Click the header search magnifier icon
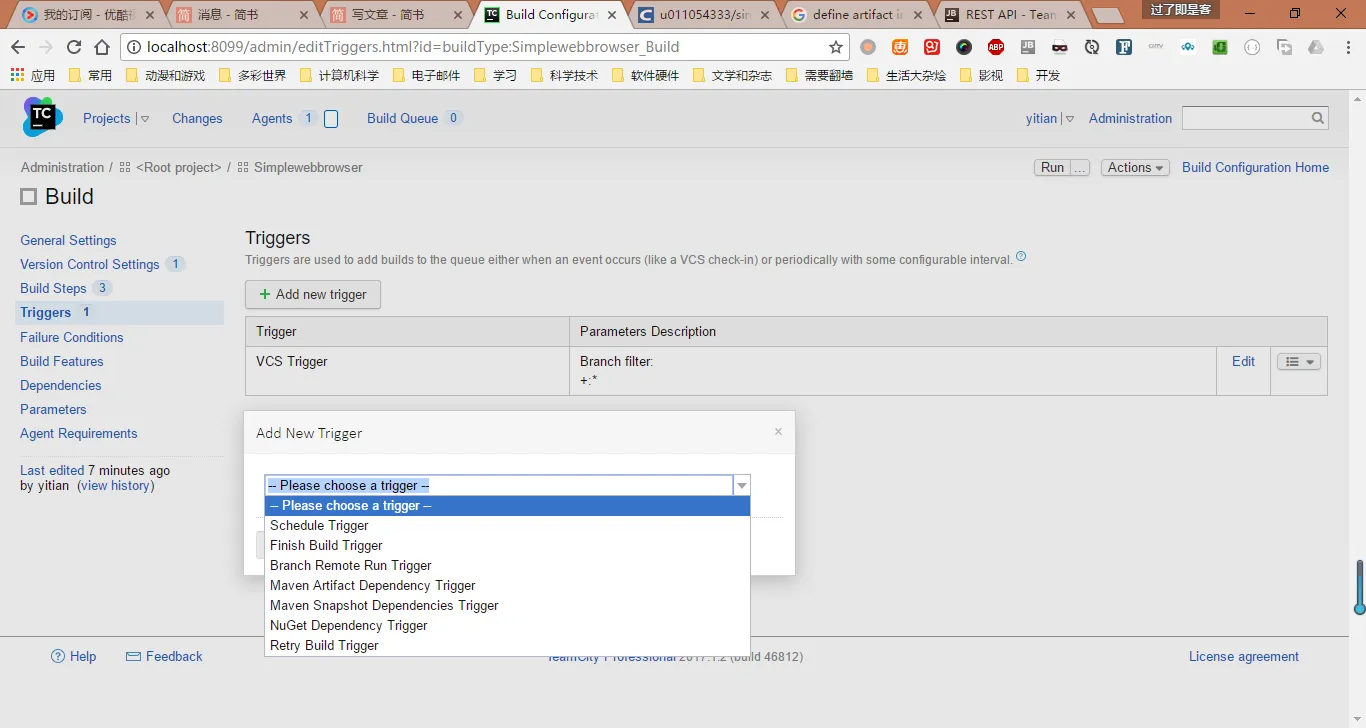 point(1318,118)
